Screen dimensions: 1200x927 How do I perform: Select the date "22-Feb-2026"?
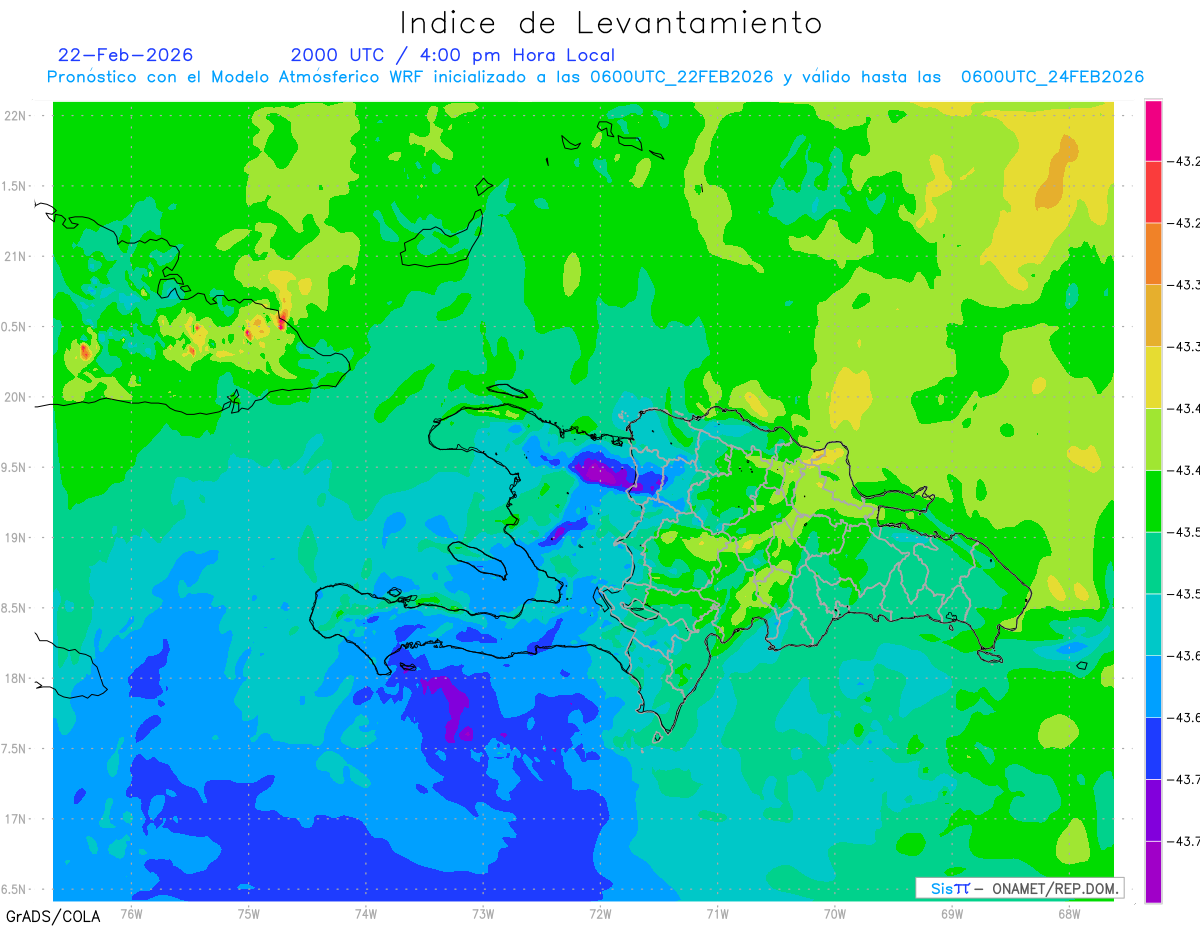[x=126, y=55]
